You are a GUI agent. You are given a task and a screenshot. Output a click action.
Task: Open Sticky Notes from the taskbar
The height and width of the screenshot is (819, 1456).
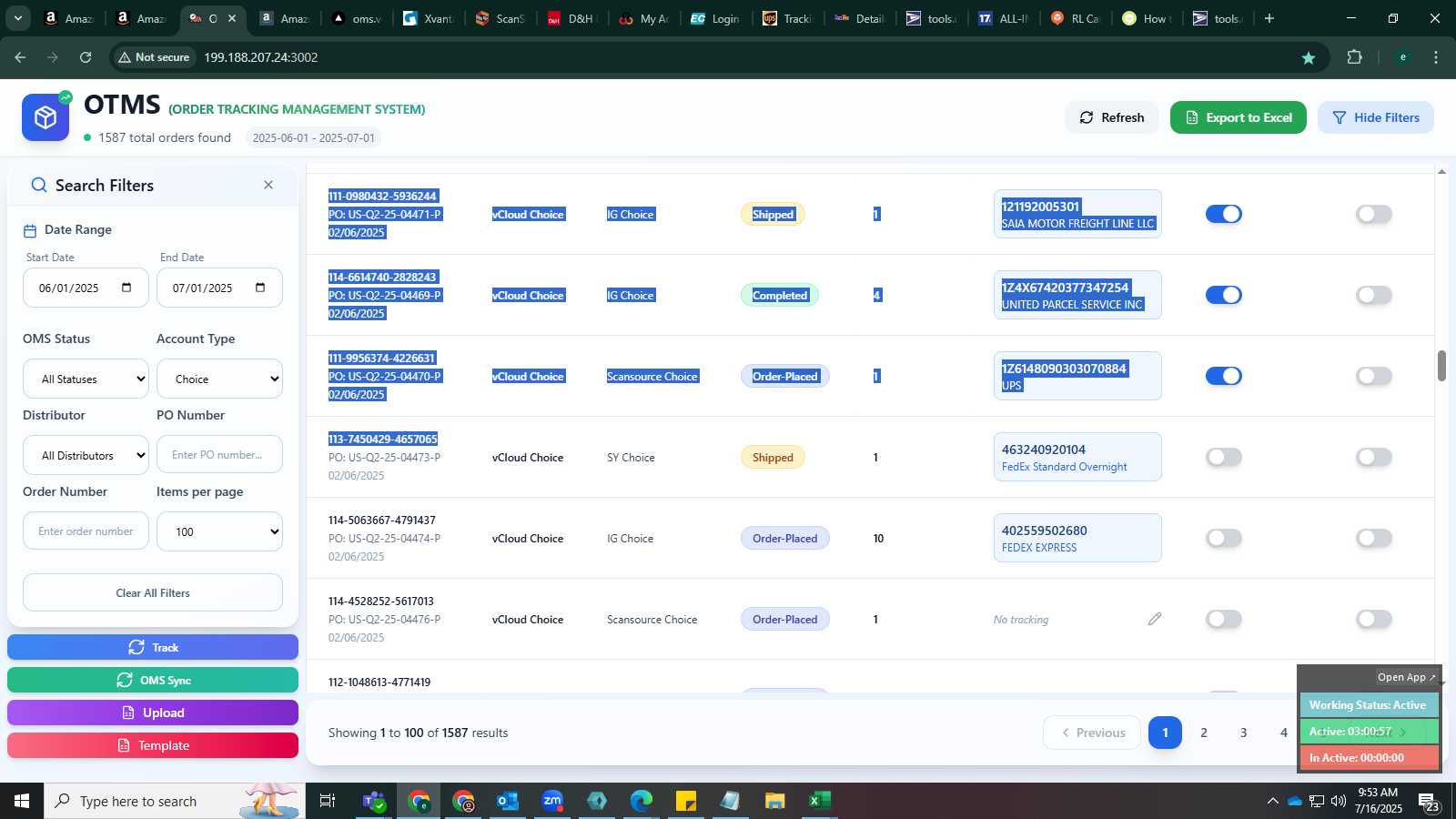click(686, 801)
